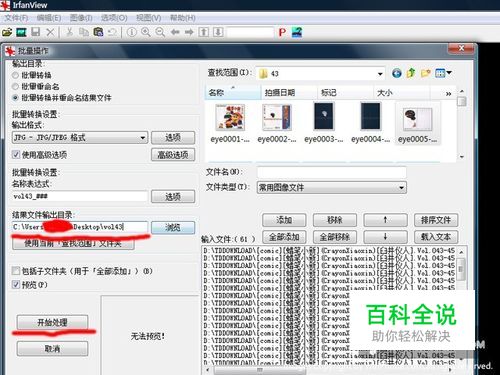Click the Zoom out magnifier icon
Screen dimensions: 500x375
[160, 32]
